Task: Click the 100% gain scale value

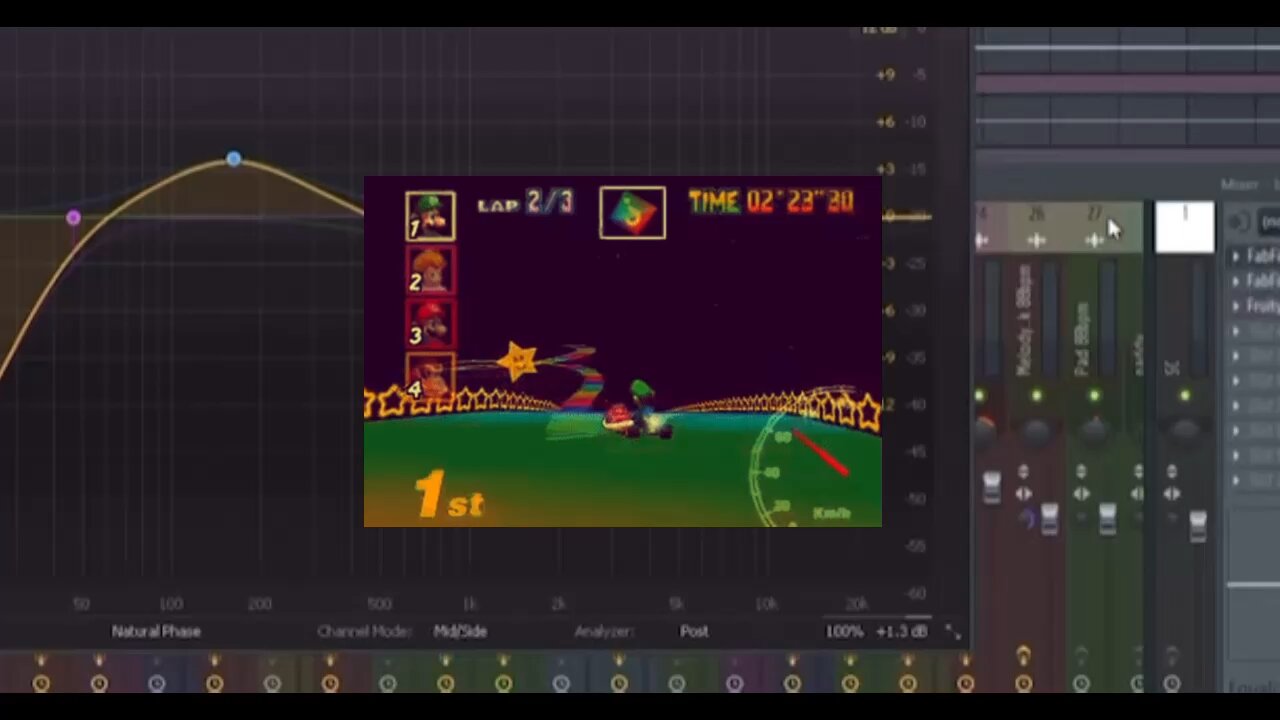Action: tap(844, 631)
